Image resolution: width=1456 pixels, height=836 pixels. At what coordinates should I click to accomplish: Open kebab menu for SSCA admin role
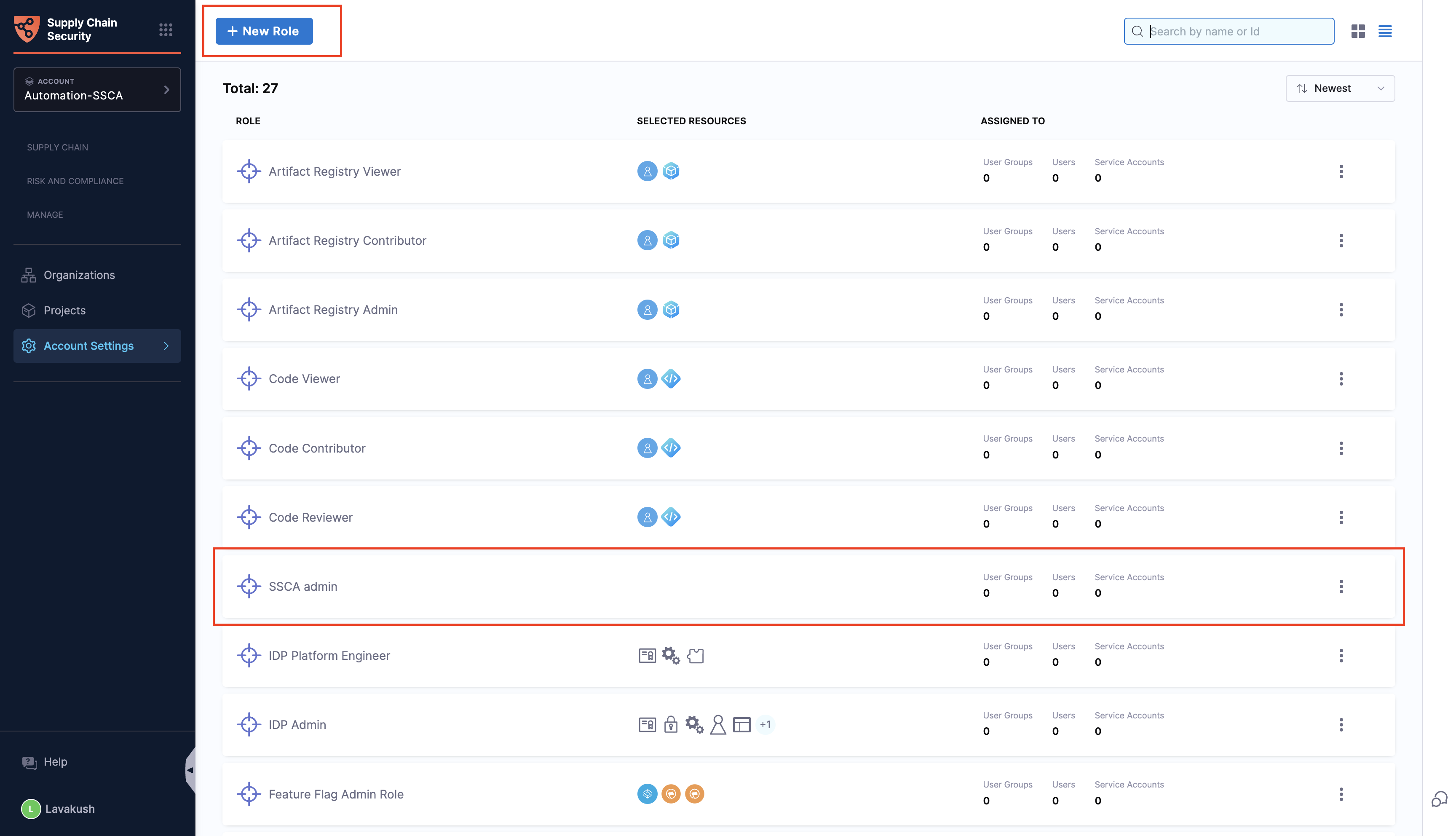pos(1341,586)
